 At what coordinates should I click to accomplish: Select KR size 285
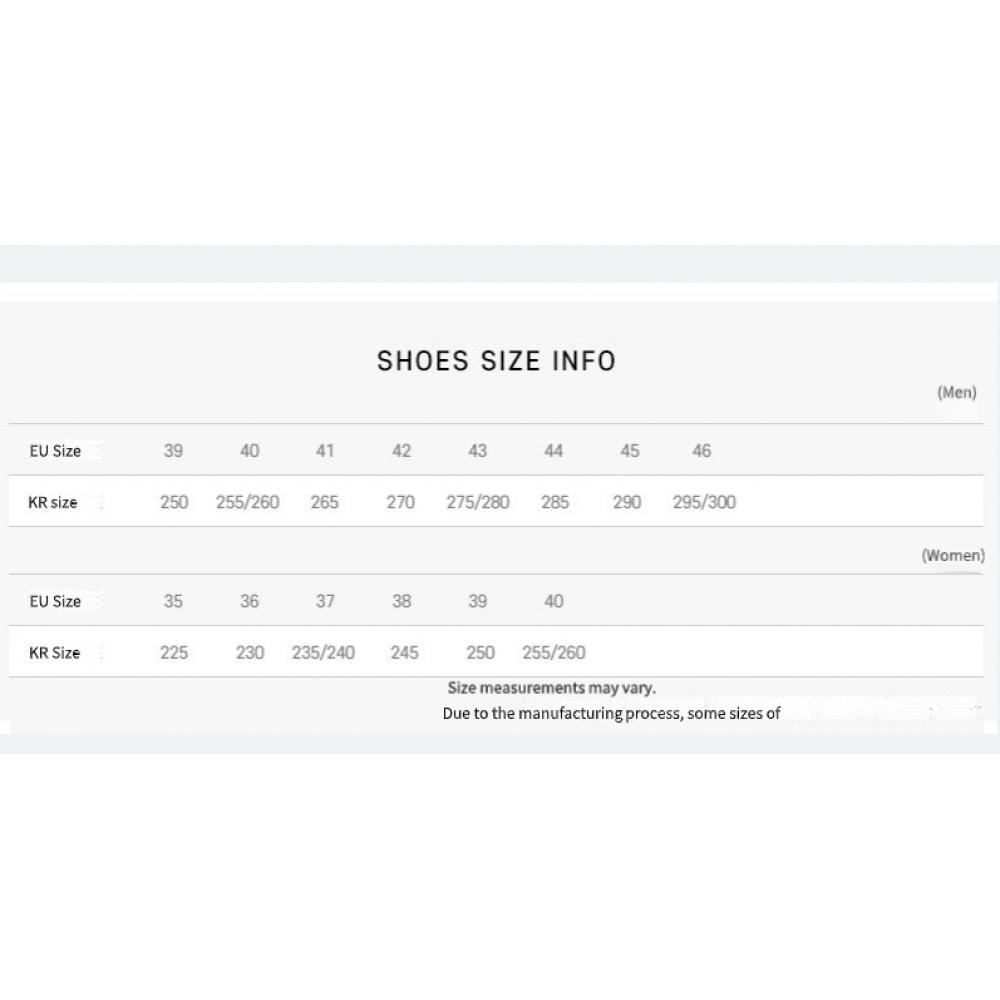coord(554,502)
